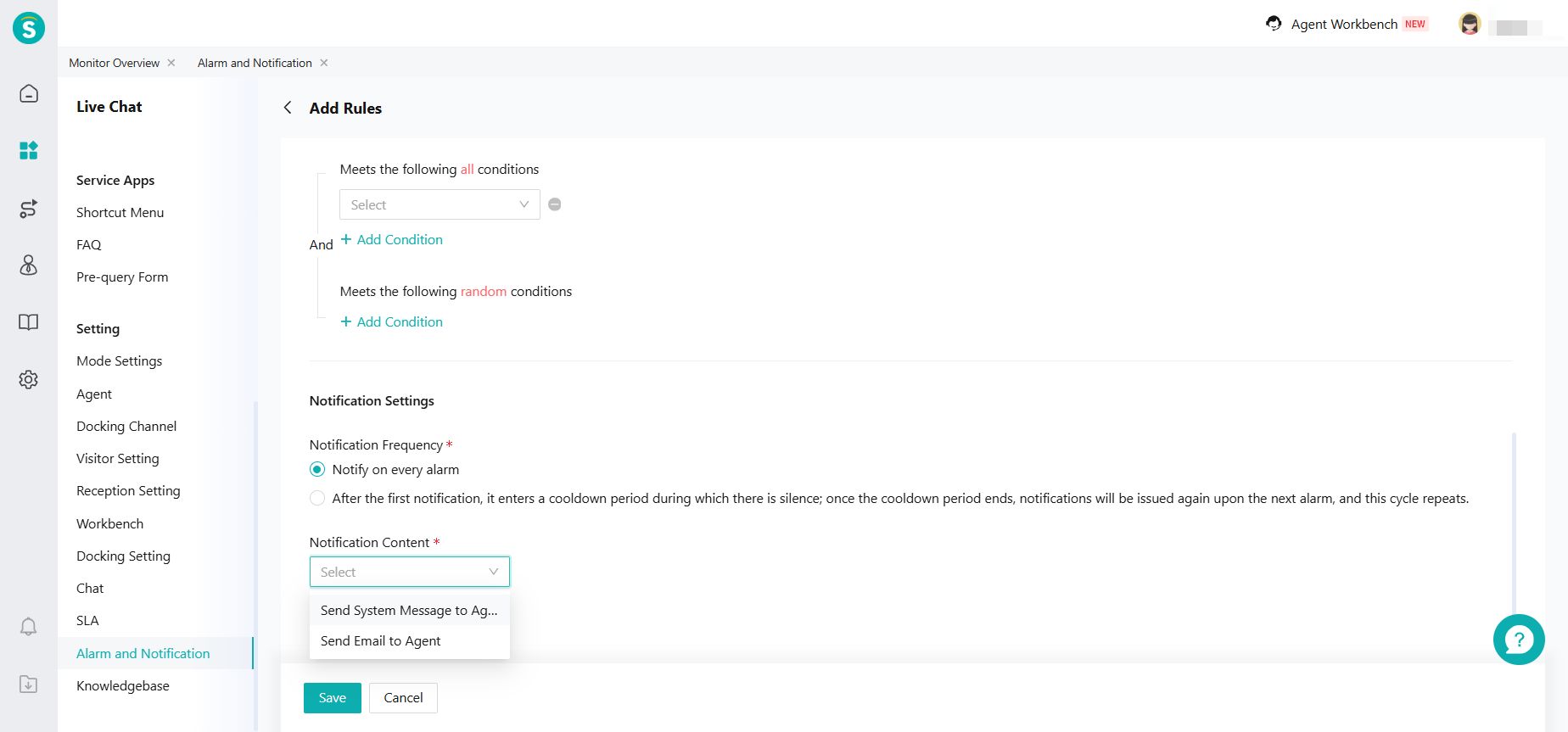The image size is (1568, 732).
Task: Go back using the arrow beside Add Rules
Action: point(288,108)
